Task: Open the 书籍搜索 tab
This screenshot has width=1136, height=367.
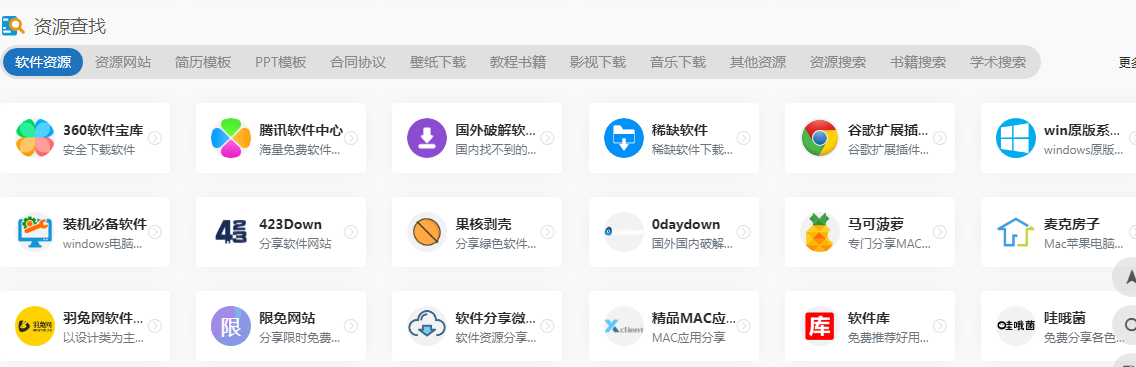Action: [x=918, y=62]
